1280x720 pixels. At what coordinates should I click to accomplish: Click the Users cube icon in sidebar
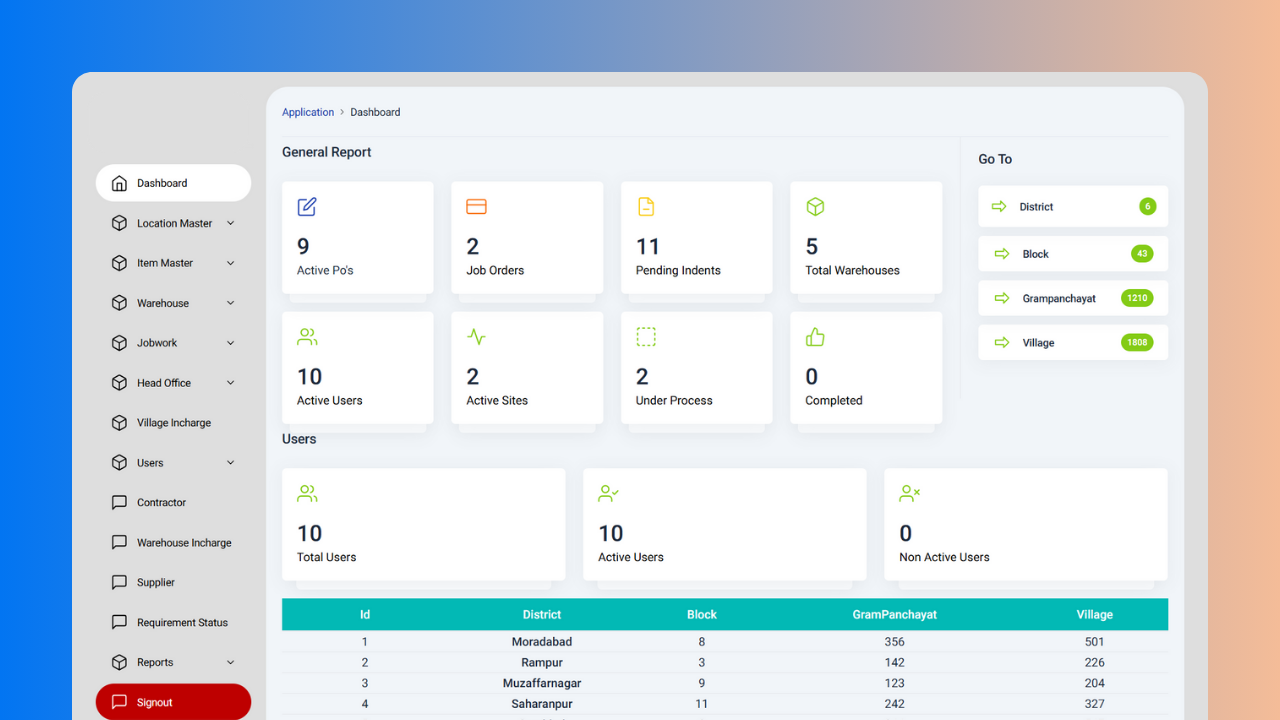pyautogui.click(x=119, y=463)
